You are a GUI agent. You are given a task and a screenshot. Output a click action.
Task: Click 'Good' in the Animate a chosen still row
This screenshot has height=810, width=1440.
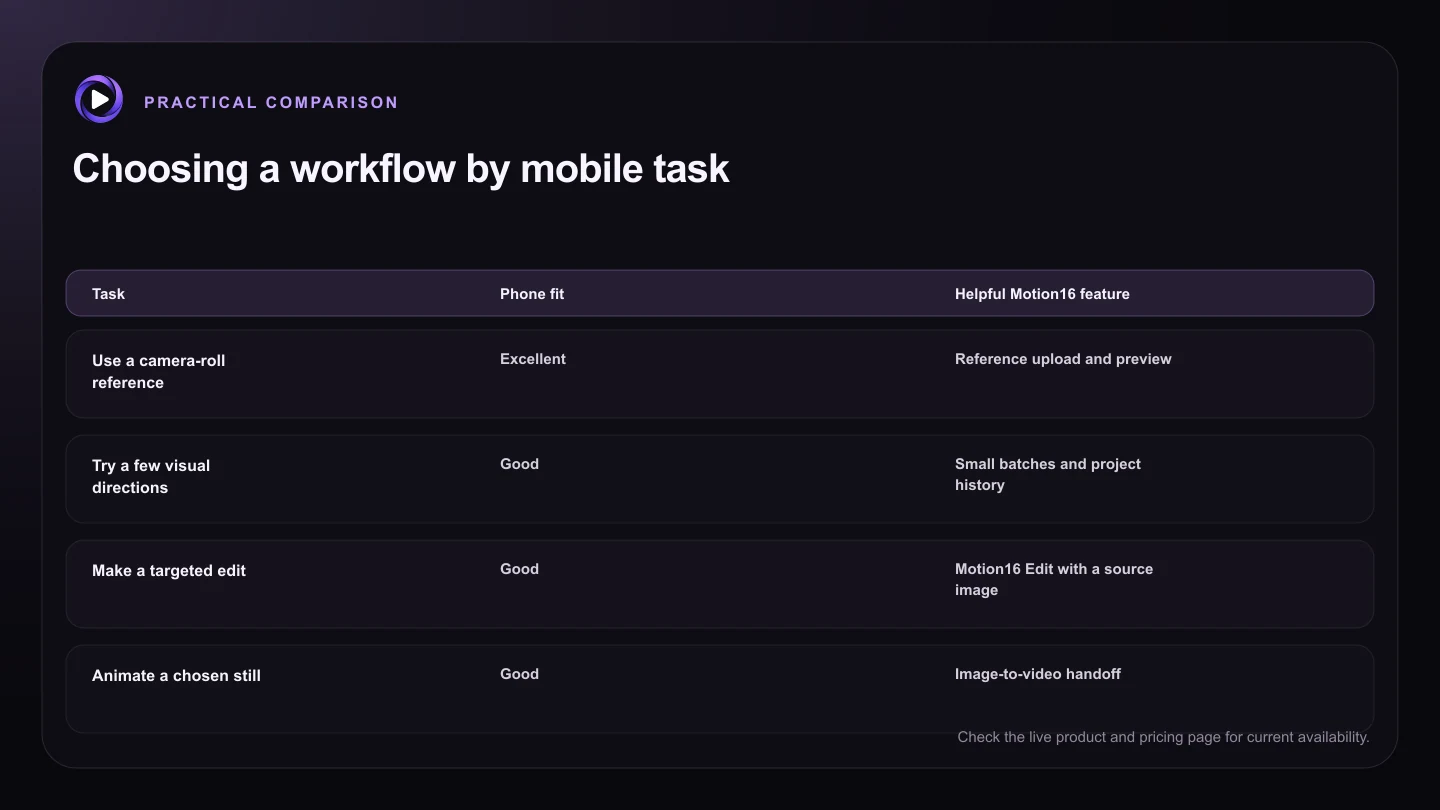pyautogui.click(x=519, y=674)
